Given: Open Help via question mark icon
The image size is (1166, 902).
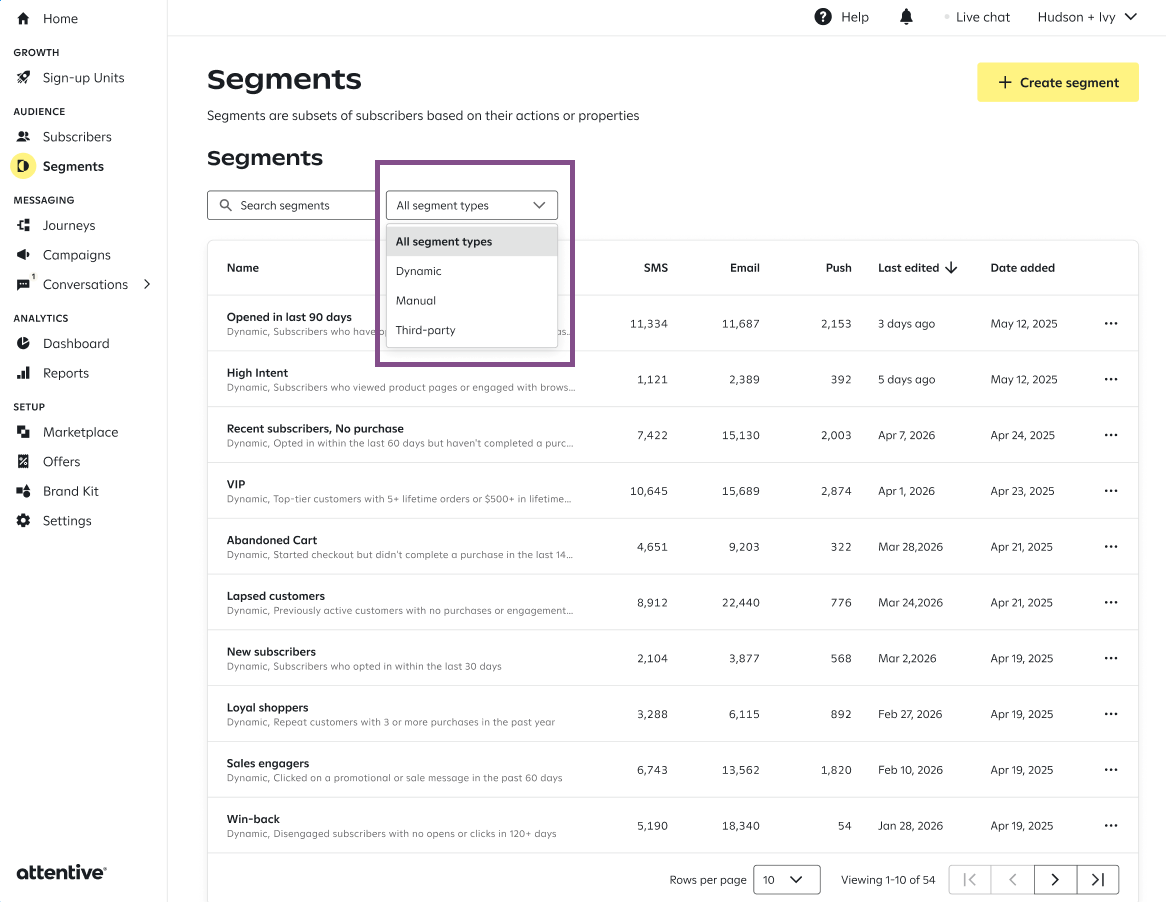Looking at the screenshot, I should pos(823,17).
